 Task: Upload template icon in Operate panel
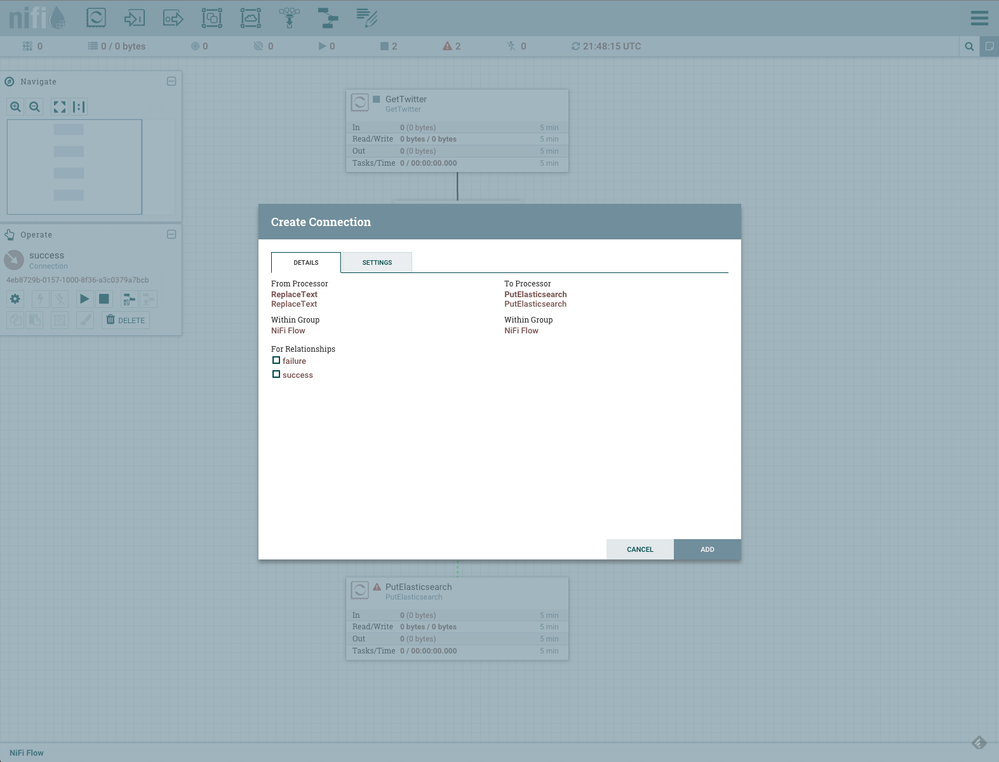tap(148, 299)
